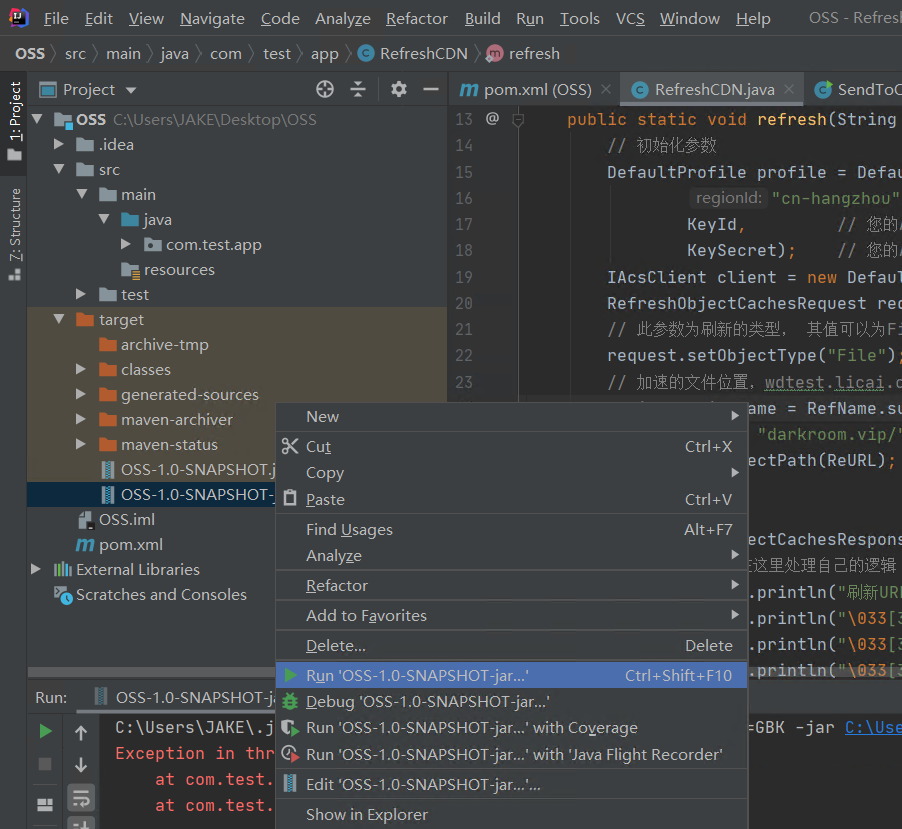
Task: Hide the Project tool window
Action: click(431, 89)
